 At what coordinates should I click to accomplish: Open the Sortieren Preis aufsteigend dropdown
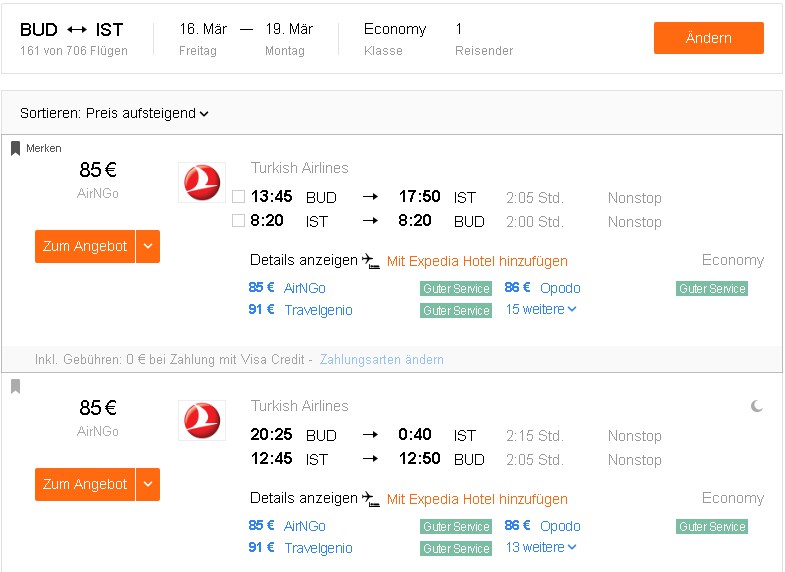coord(114,114)
